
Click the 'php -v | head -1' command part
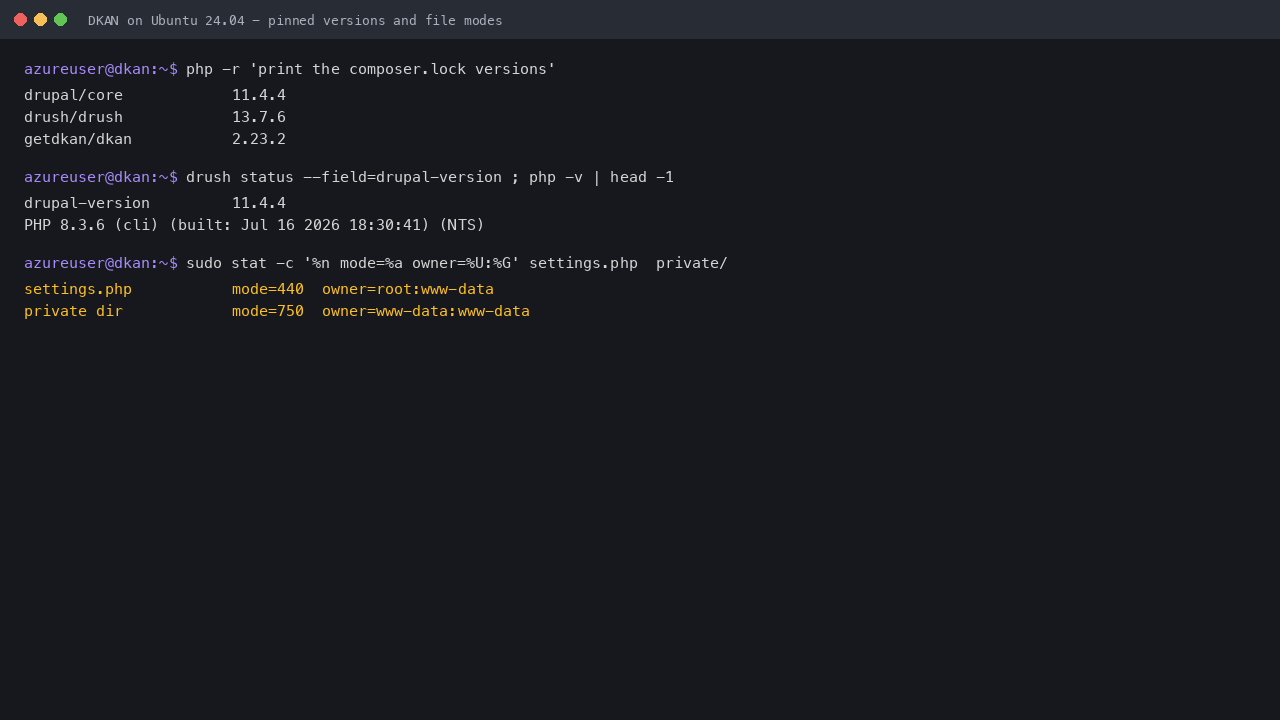point(602,177)
